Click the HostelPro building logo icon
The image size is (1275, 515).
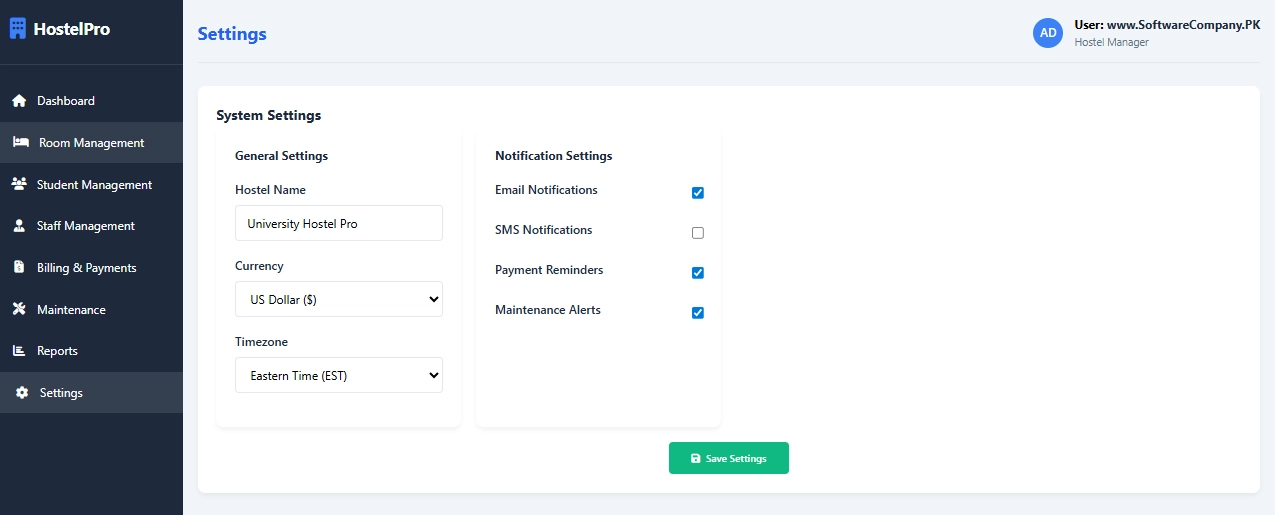[x=18, y=29]
